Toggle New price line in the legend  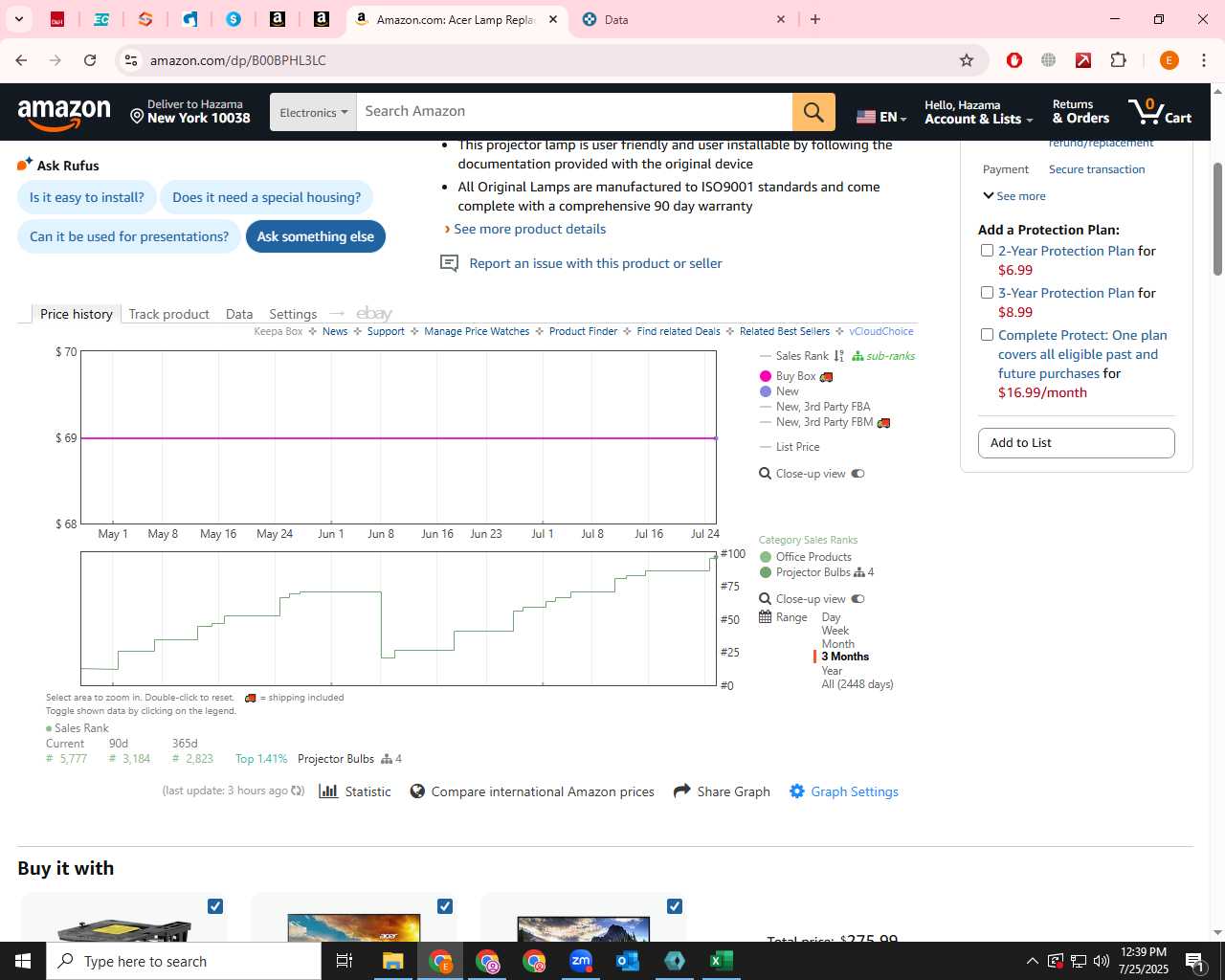pos(779,391)
